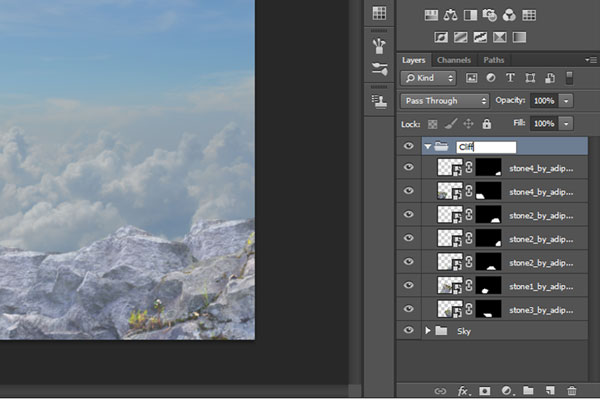
Task: Toggle layer filtering switch on or off
Action: pos(569,77)
